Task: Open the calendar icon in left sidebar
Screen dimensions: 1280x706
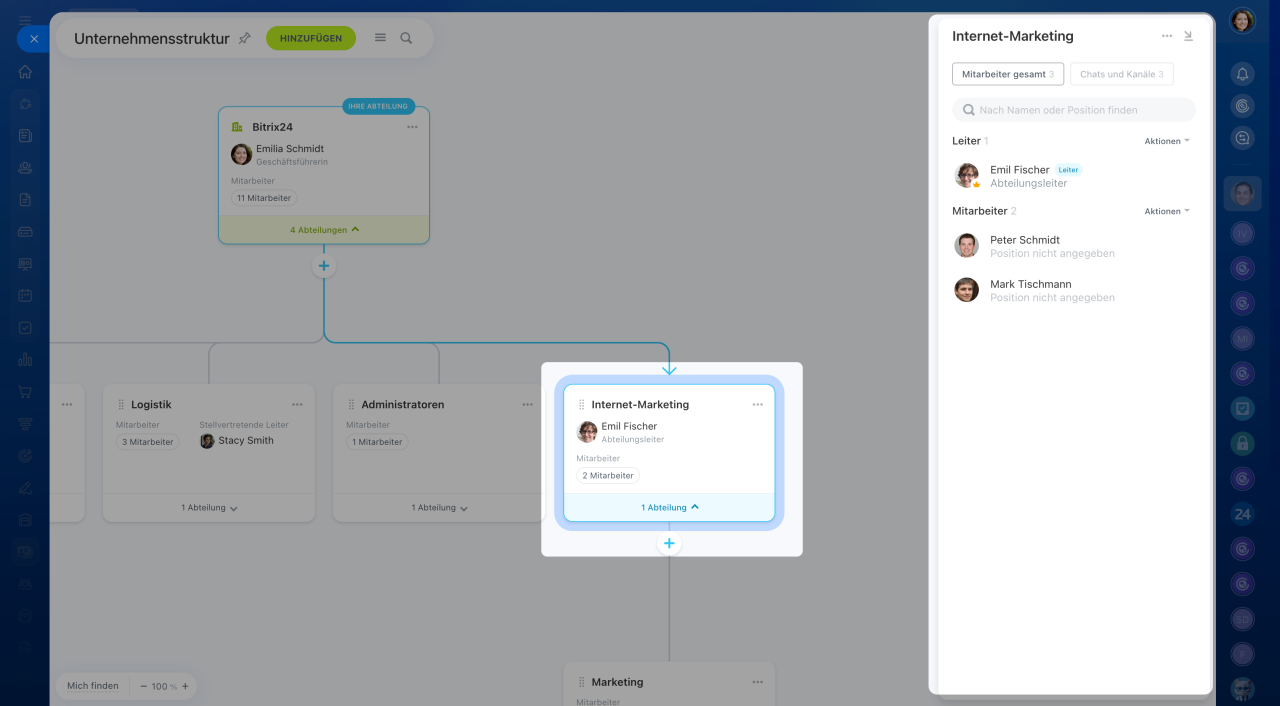Action: coord(25,296)
